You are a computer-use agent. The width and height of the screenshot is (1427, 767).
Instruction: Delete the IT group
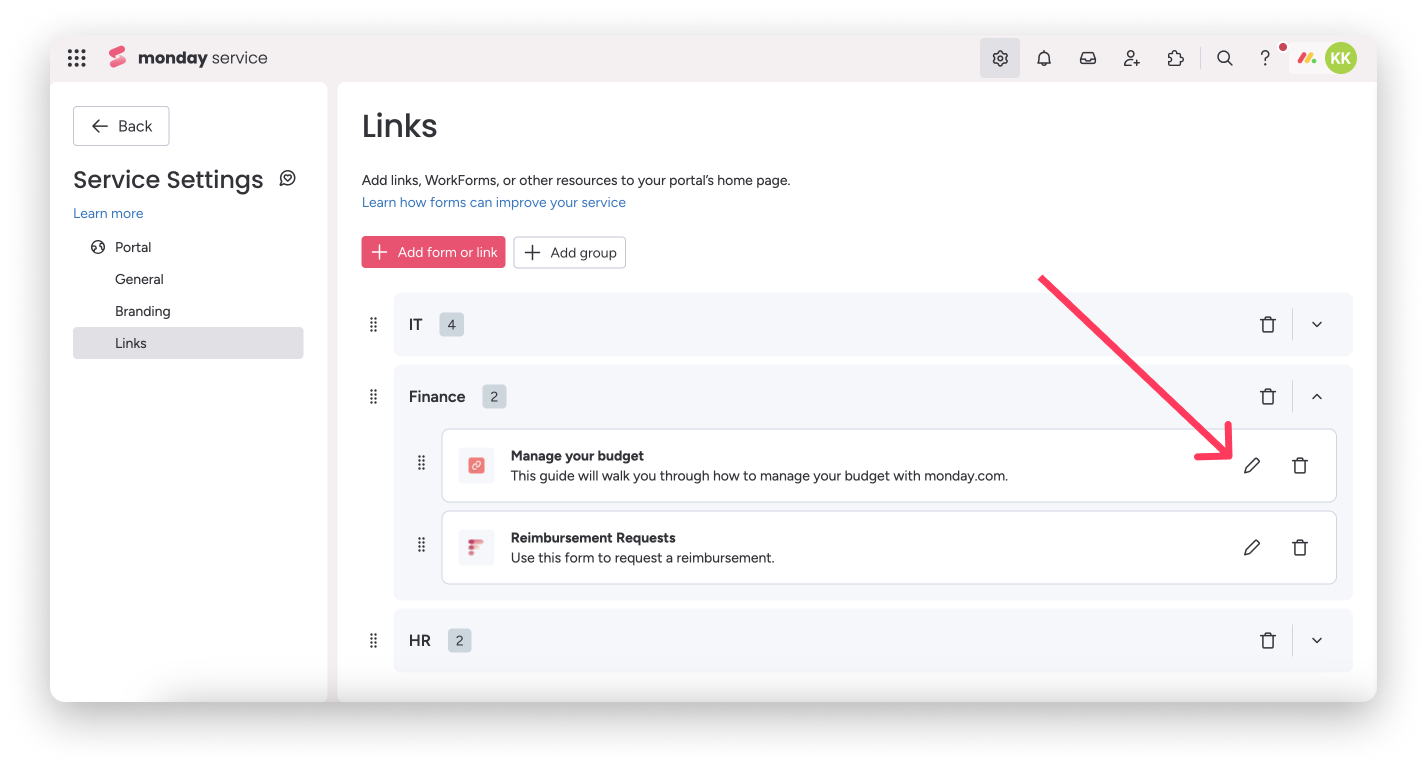(x=1268, y=324)
